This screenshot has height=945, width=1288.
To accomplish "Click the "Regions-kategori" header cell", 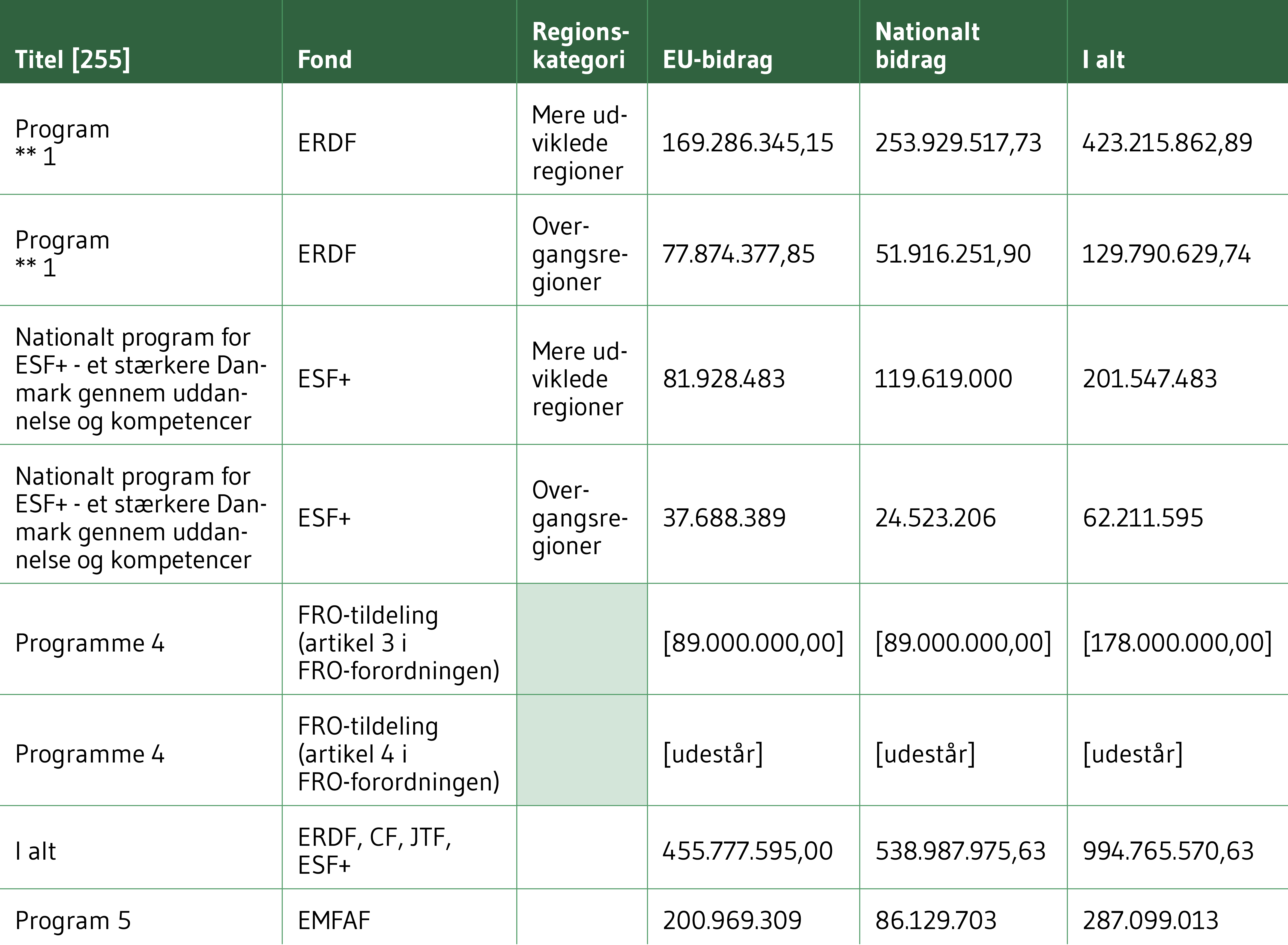I will pos(580,46).
